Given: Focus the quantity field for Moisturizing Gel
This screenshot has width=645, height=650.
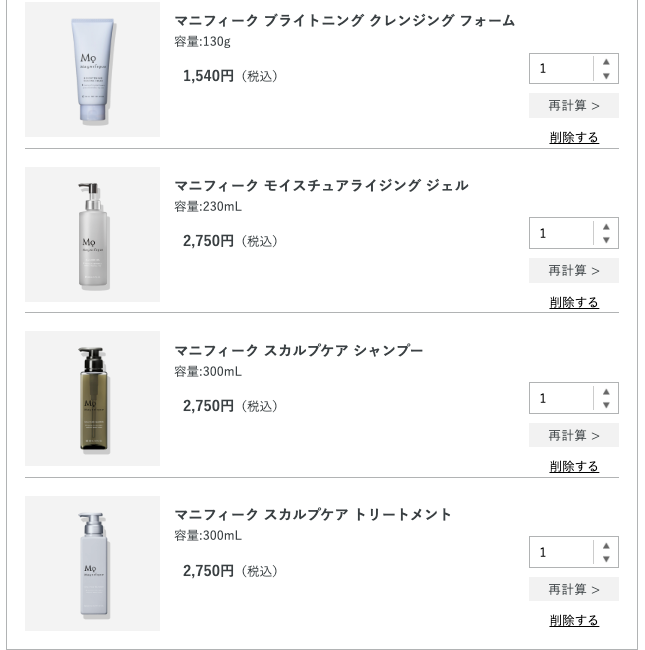Looking at the screenshot, I should [x=562, y=233].
